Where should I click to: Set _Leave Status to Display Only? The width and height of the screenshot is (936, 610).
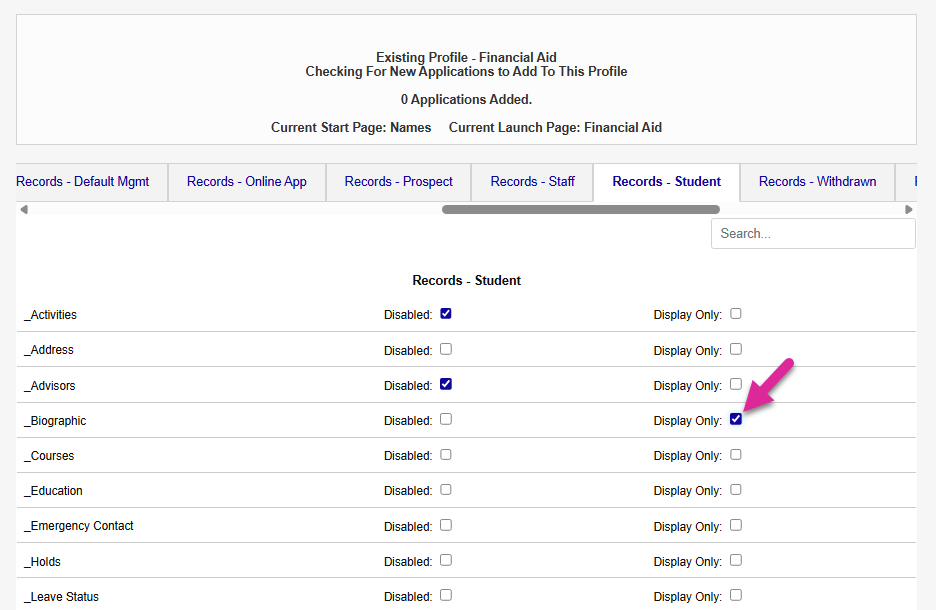pyautogui.click(x=736, y=595)
